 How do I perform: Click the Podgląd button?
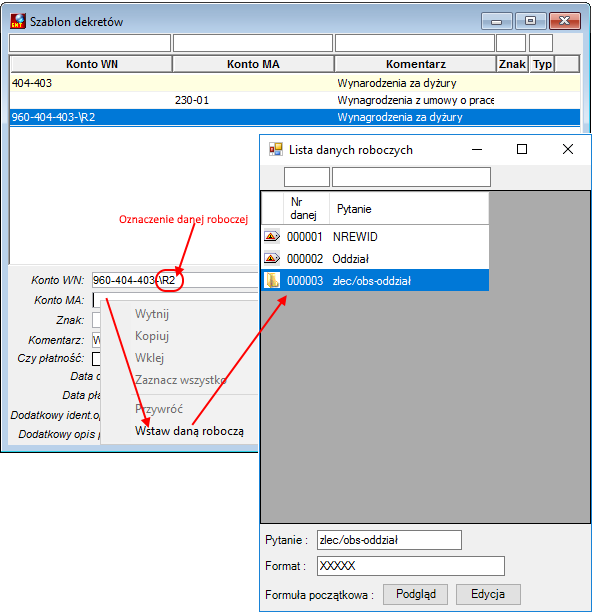[x=416, y=594]
